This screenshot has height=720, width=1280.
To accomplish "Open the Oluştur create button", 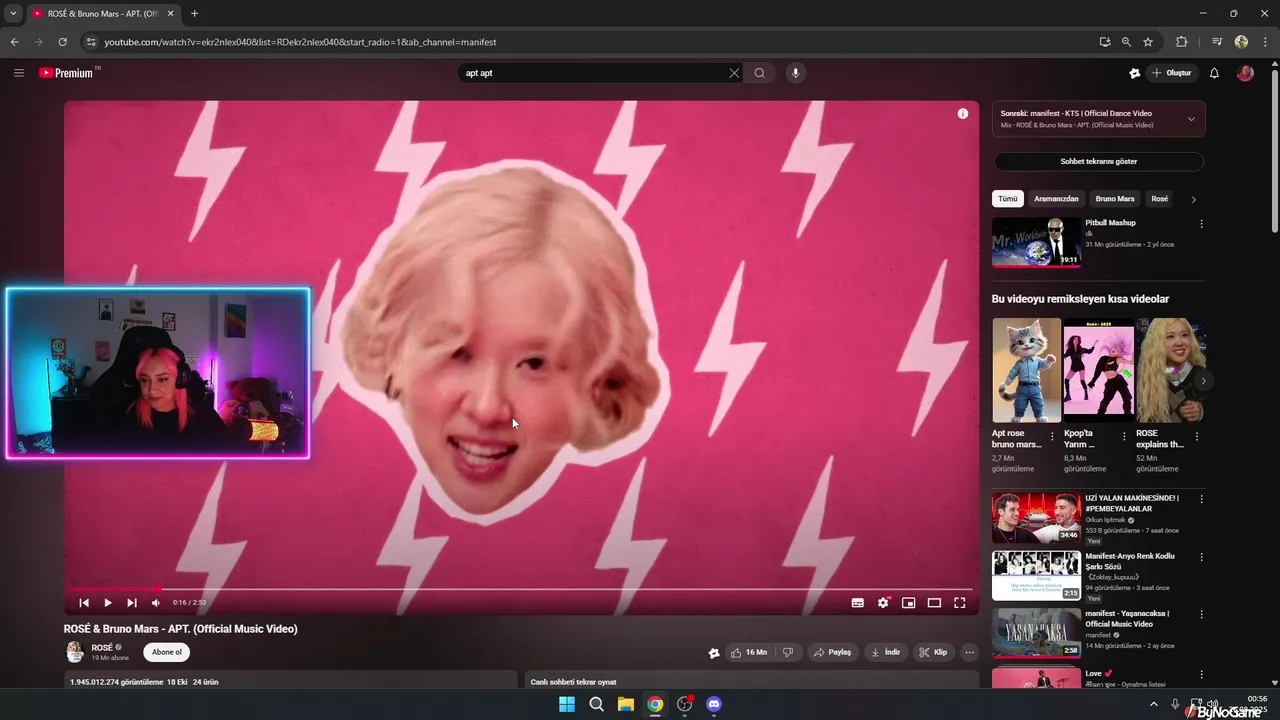I will (x=1171, y=73).
